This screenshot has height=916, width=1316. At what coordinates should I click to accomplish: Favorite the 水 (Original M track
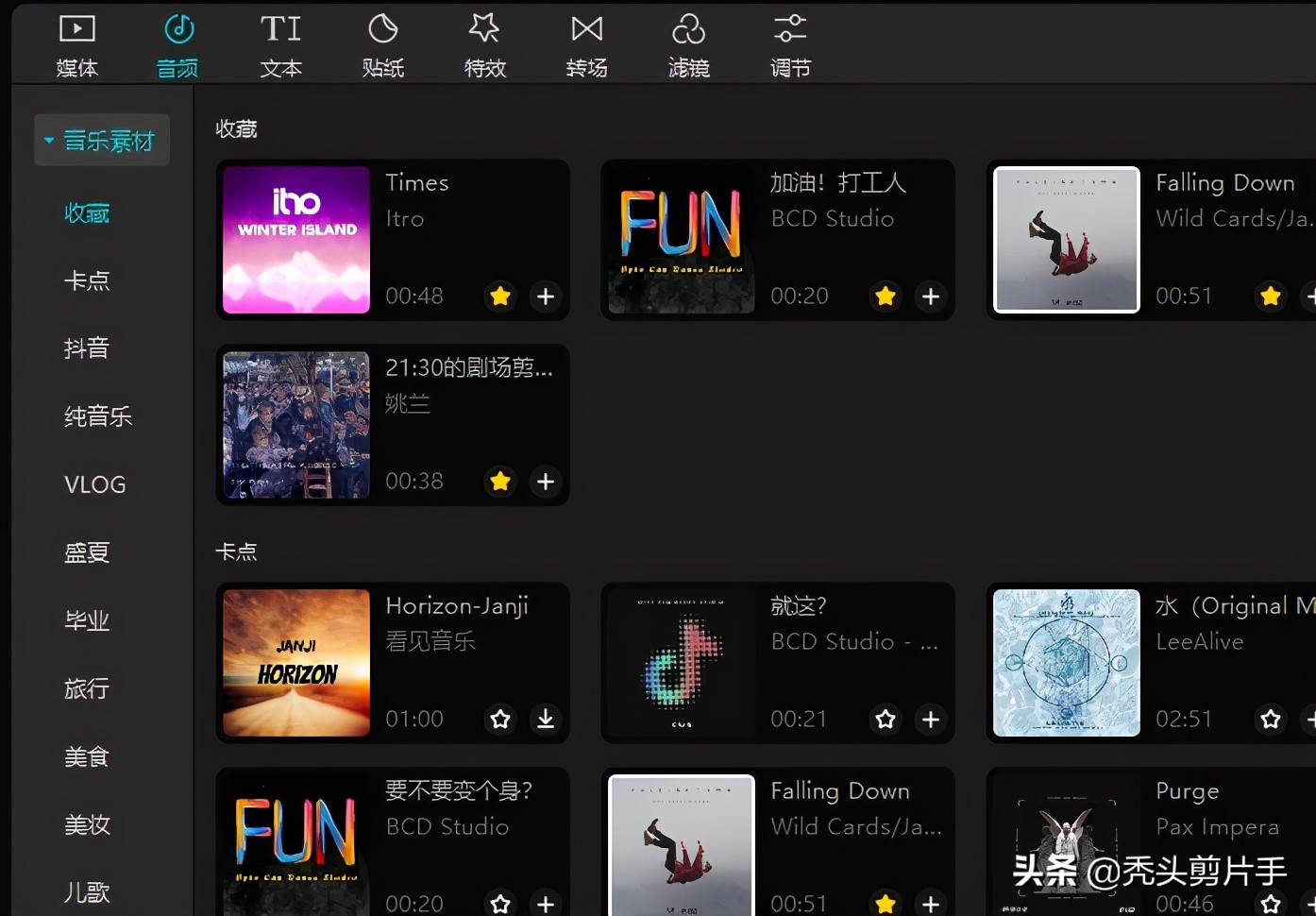(x=1271, y=720)
